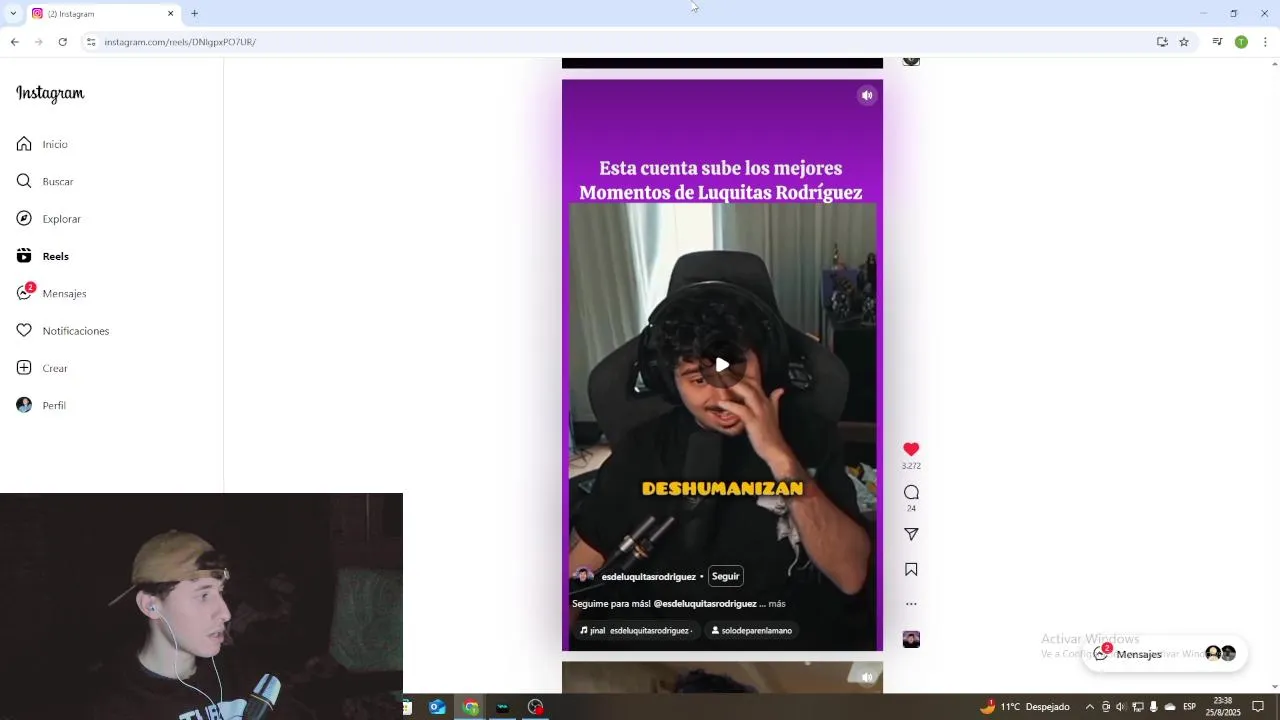Open Mensajes in left sidebar
Screen dimensions: 1280x720
[51, 293]
